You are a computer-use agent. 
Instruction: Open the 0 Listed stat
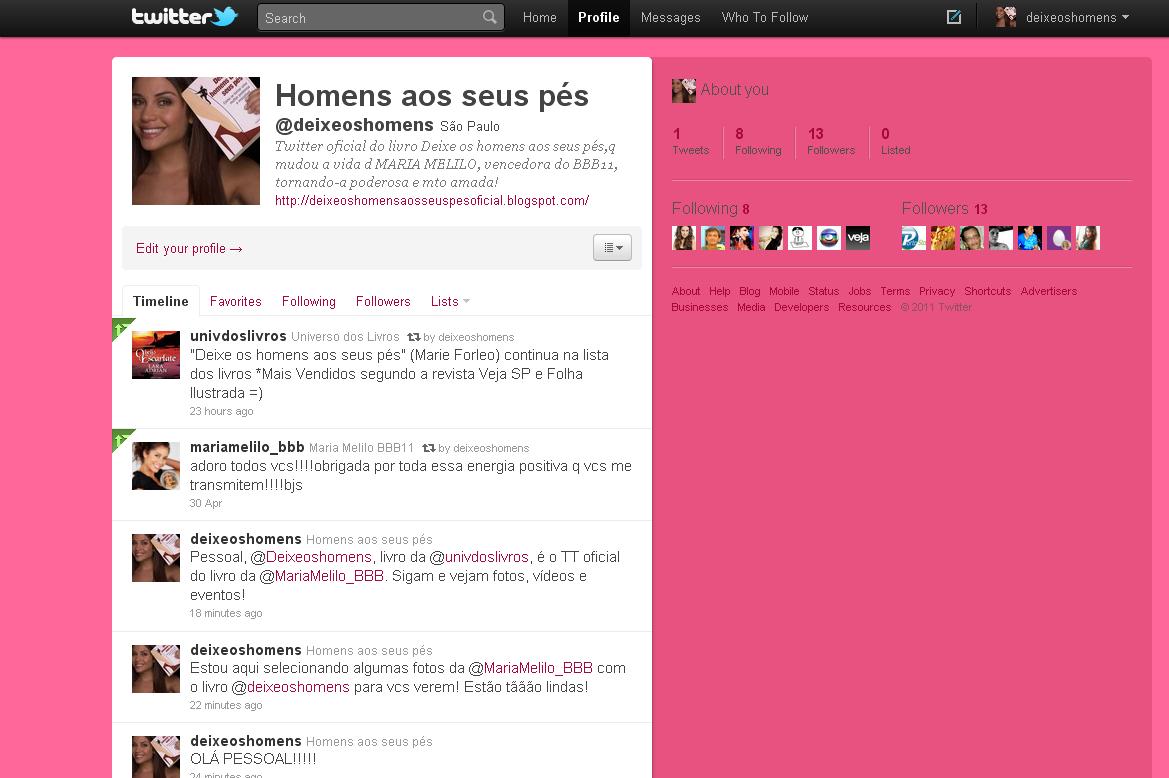(x=895, y=142)
